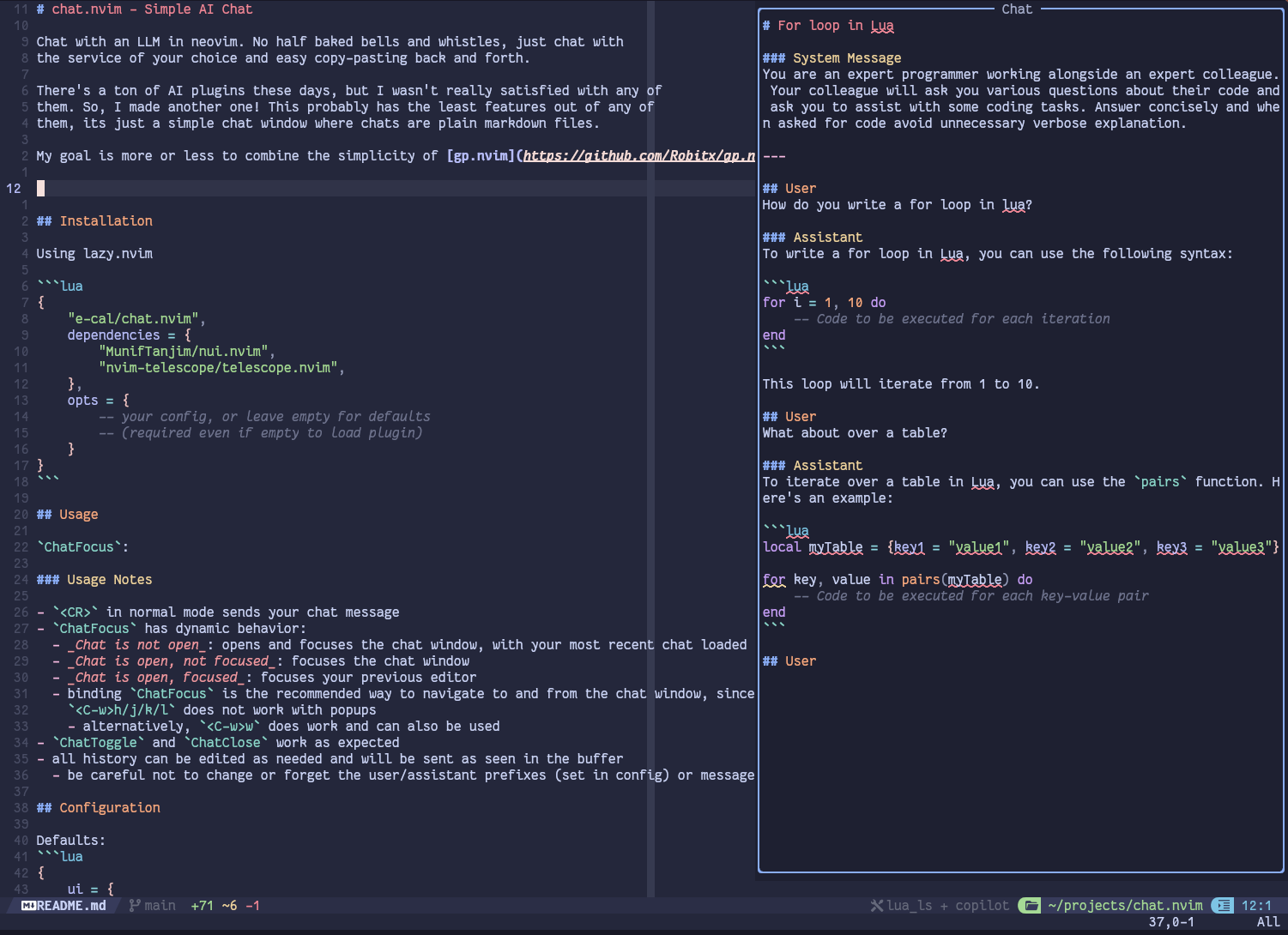Click the 'Defaults:' line under Configuration

tap(70, 841)
